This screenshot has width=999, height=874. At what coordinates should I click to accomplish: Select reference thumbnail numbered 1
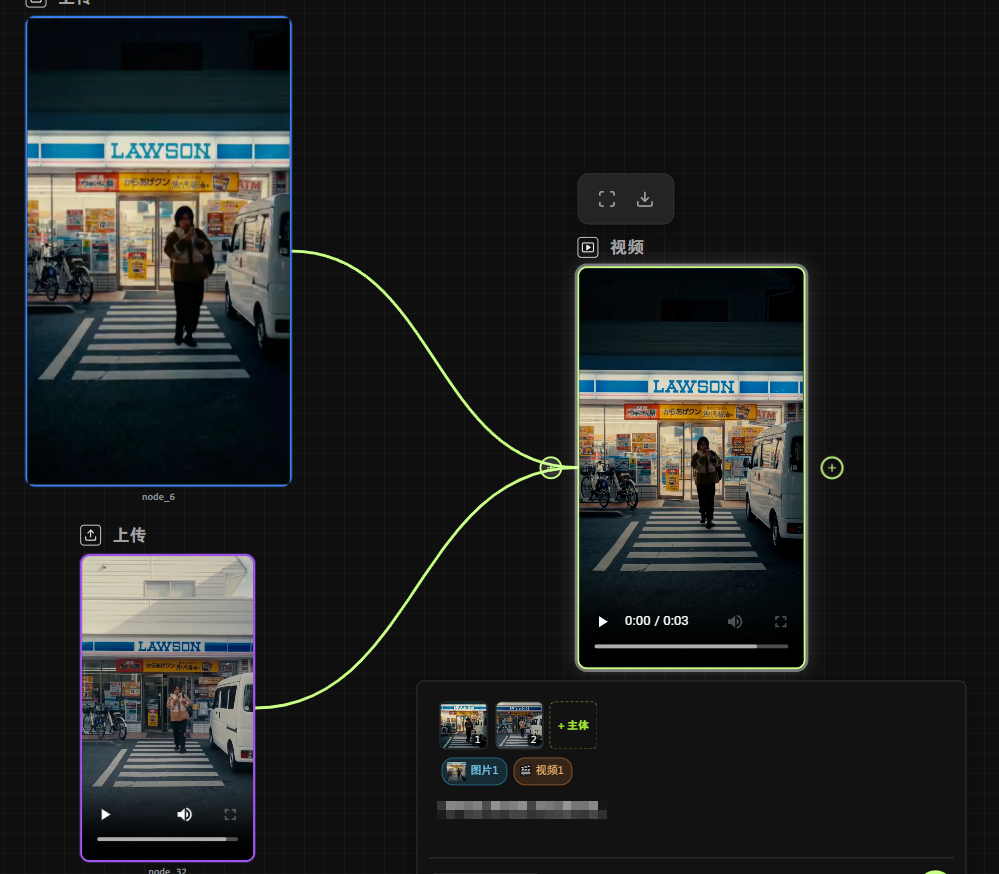[x=463, y=725]
